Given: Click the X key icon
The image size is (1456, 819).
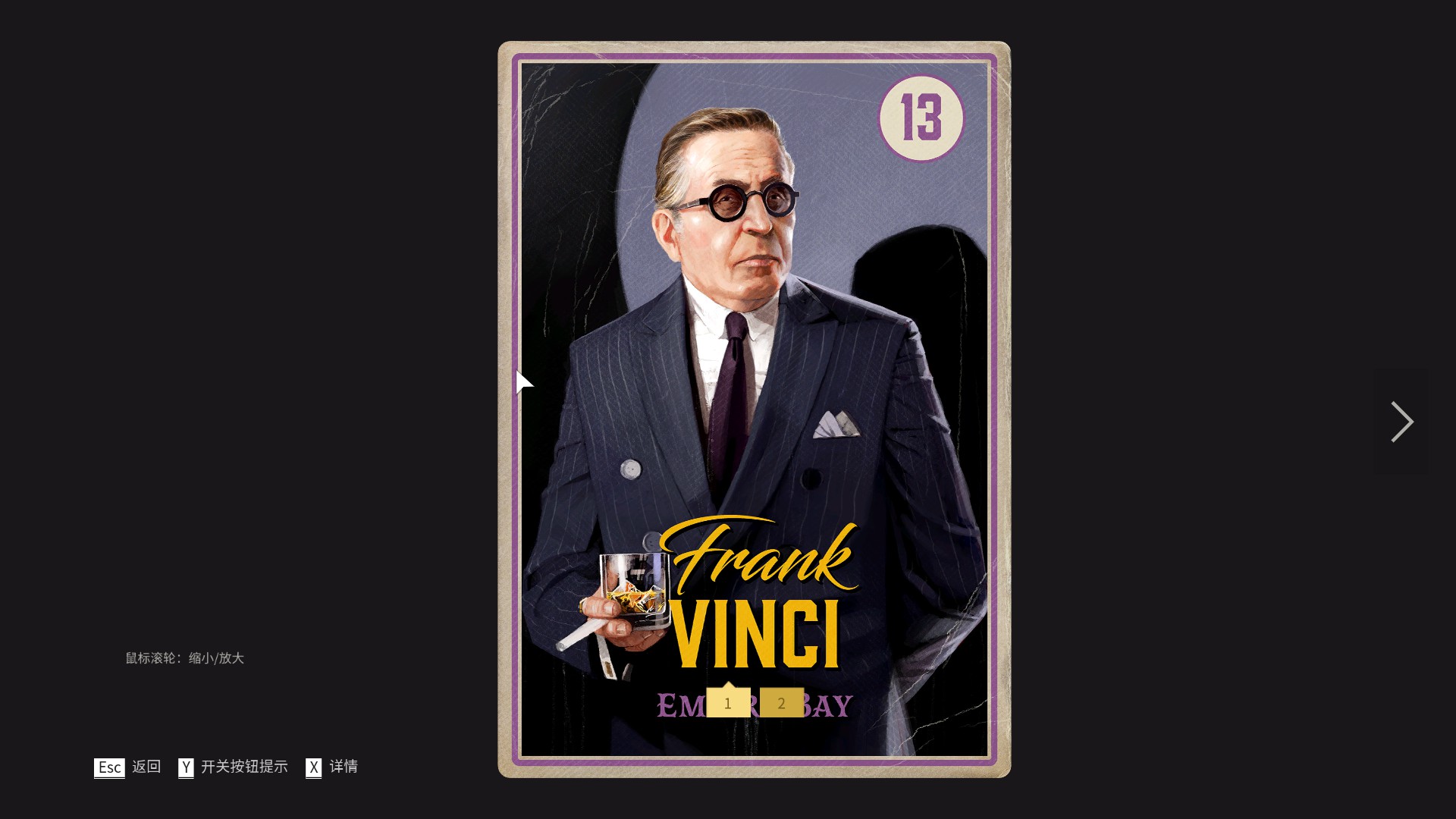Looking at the screenshot, I should [x=313, y=767].
